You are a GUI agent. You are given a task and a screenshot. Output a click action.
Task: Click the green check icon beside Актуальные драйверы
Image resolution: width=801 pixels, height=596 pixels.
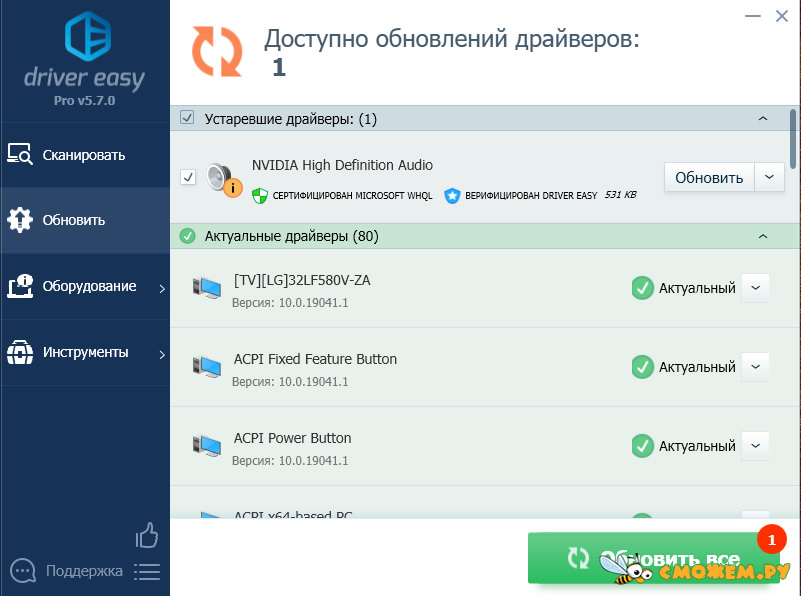tap(187, 236)
